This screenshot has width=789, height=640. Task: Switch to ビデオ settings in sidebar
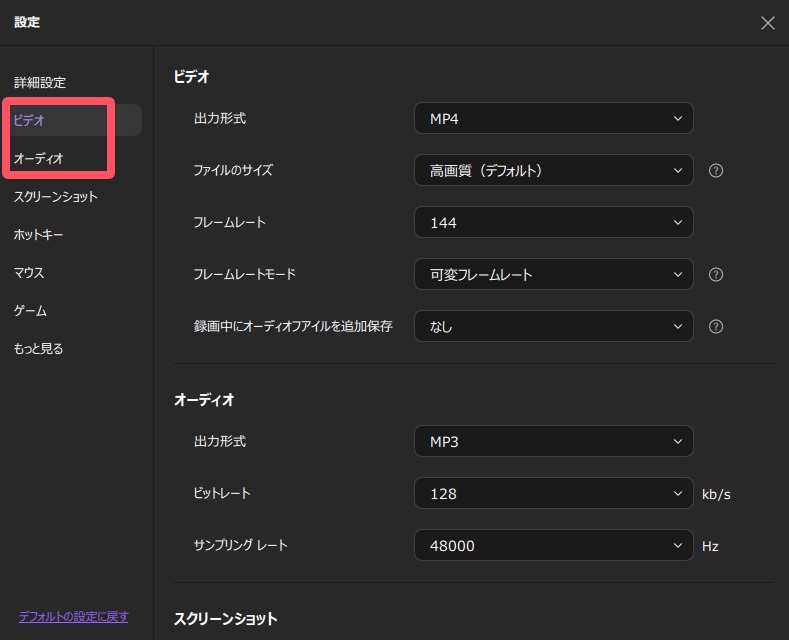pyautogui.click(x=30, y=121)
